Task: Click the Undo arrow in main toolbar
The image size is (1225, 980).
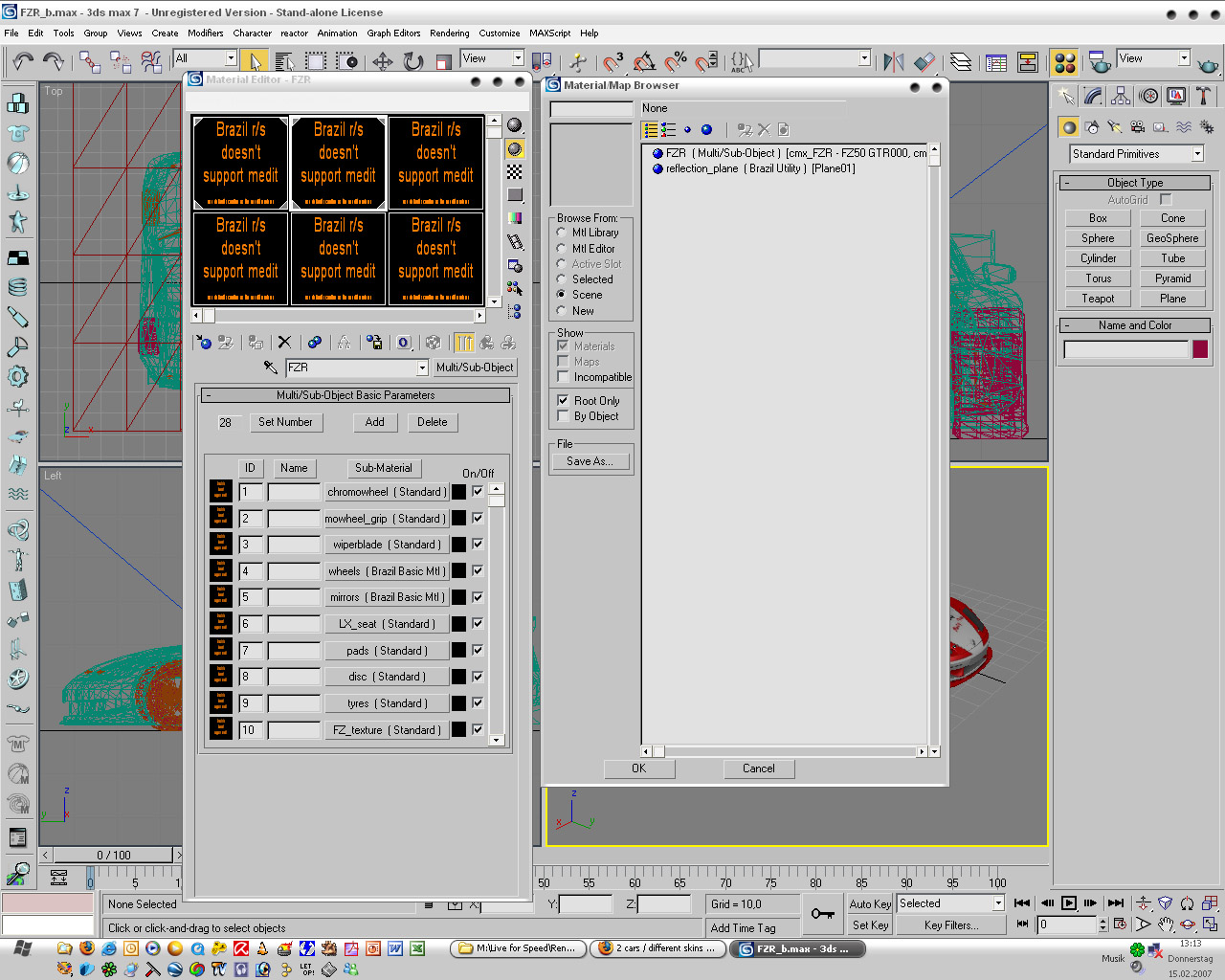Action: [22, 62]
